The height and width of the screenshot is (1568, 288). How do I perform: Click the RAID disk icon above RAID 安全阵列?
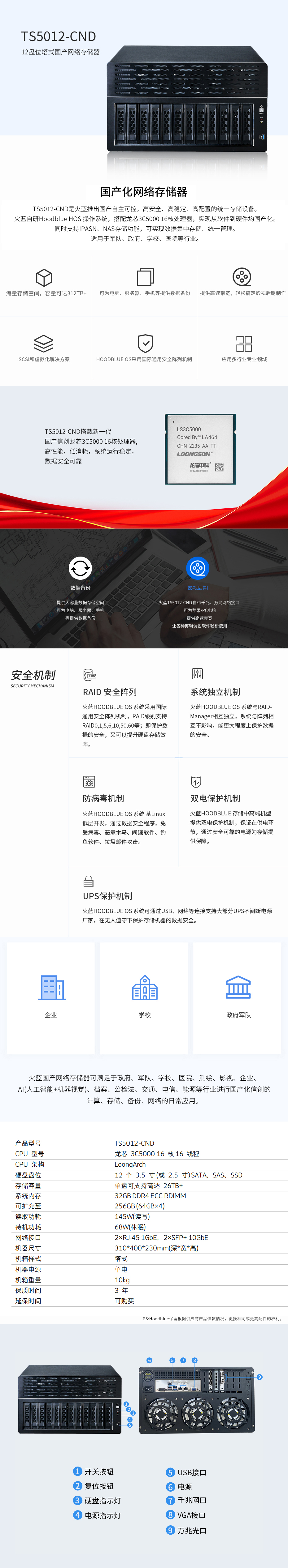[x=89, y=674]
